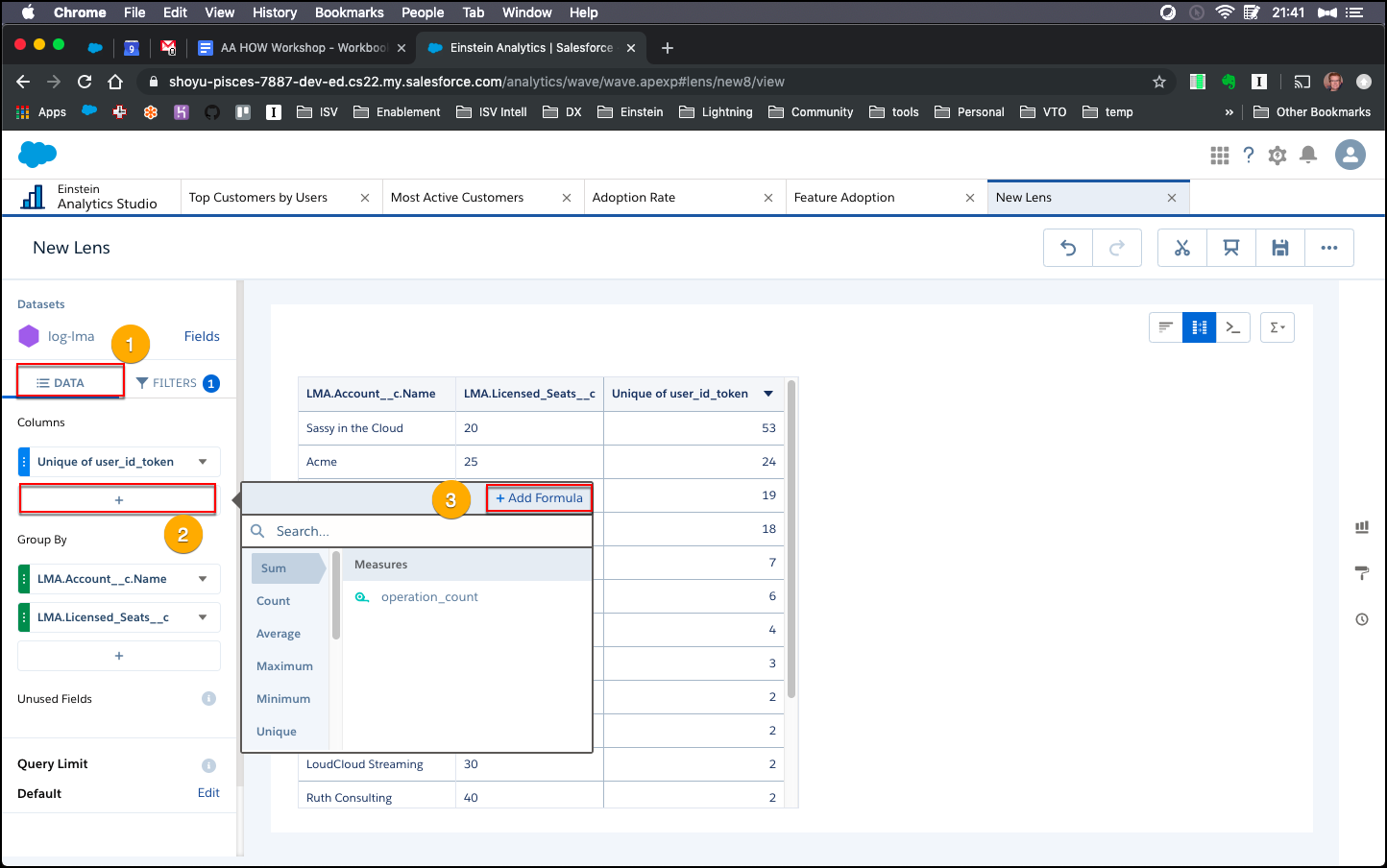
Task: Open Einstein Analytics Studio home tab
Action: [90, 197]
